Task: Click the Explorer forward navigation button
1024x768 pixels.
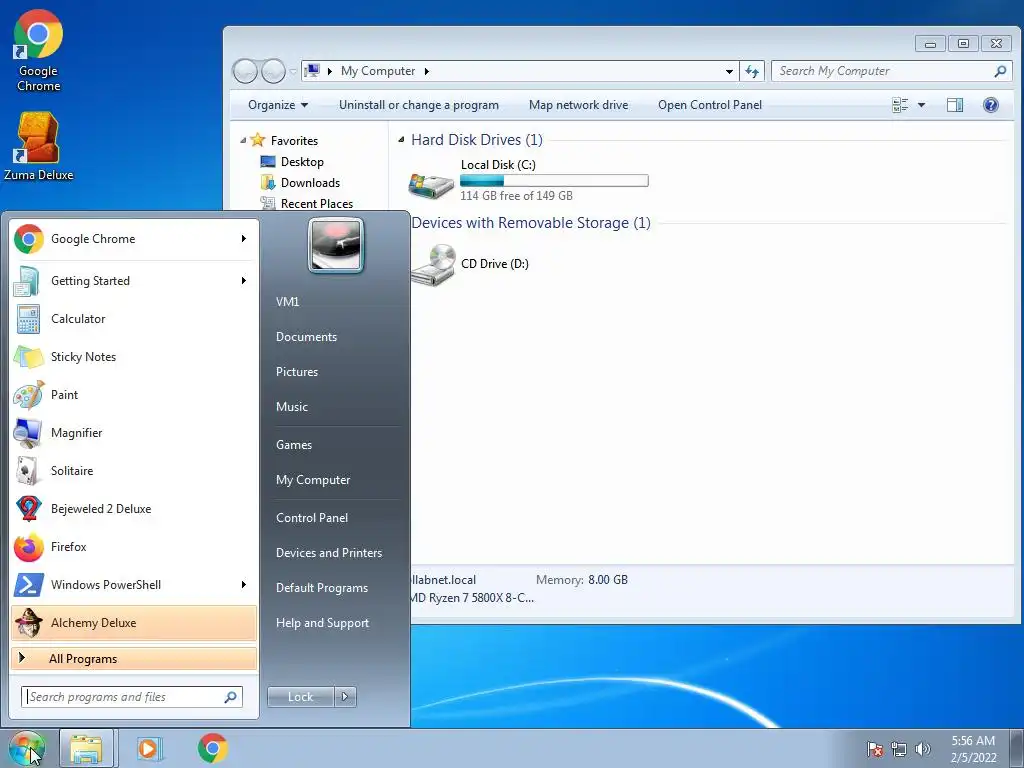Action: click(273, 71)
